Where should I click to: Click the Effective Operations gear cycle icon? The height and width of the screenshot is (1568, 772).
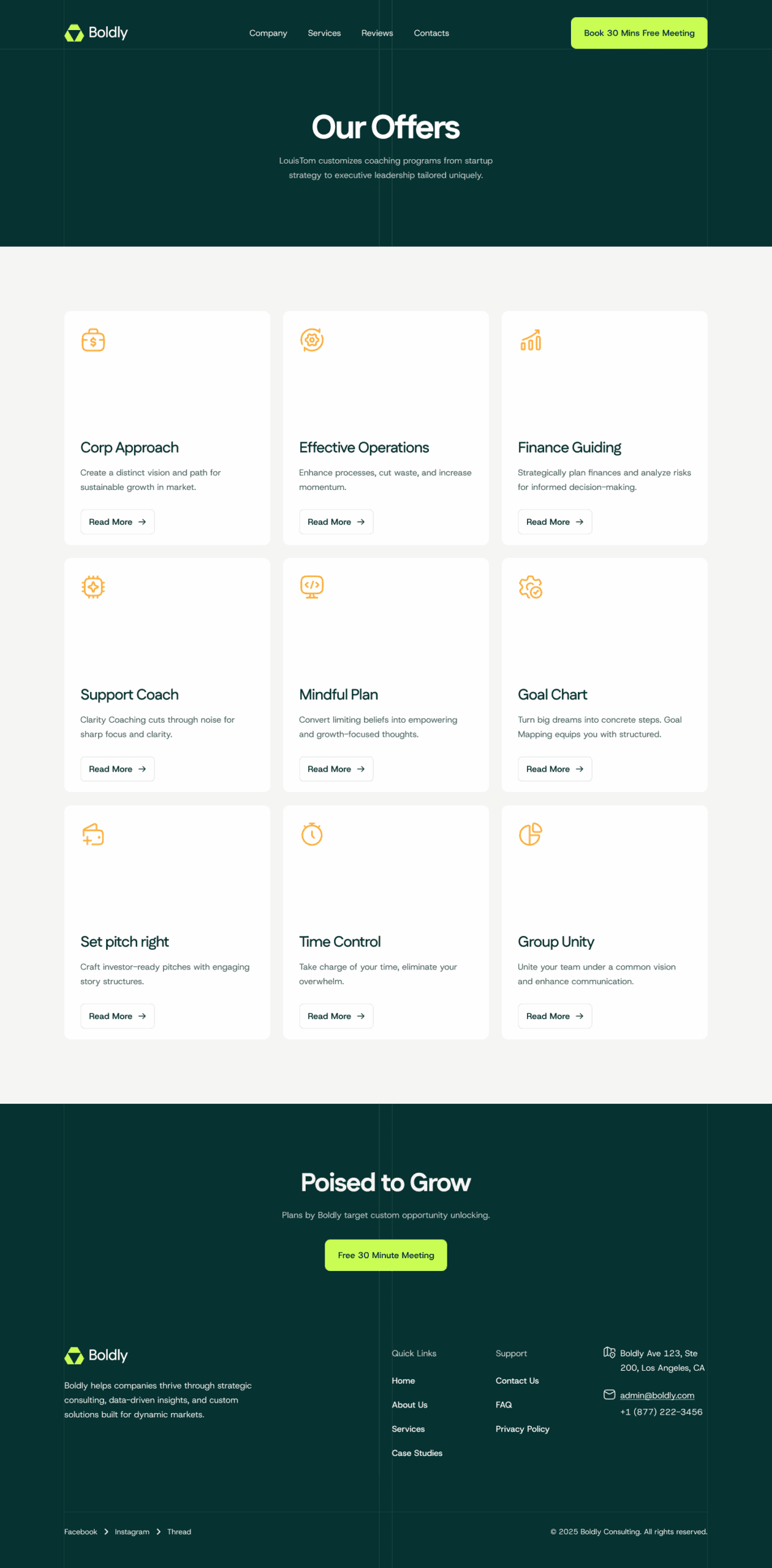tap(312, 340)
